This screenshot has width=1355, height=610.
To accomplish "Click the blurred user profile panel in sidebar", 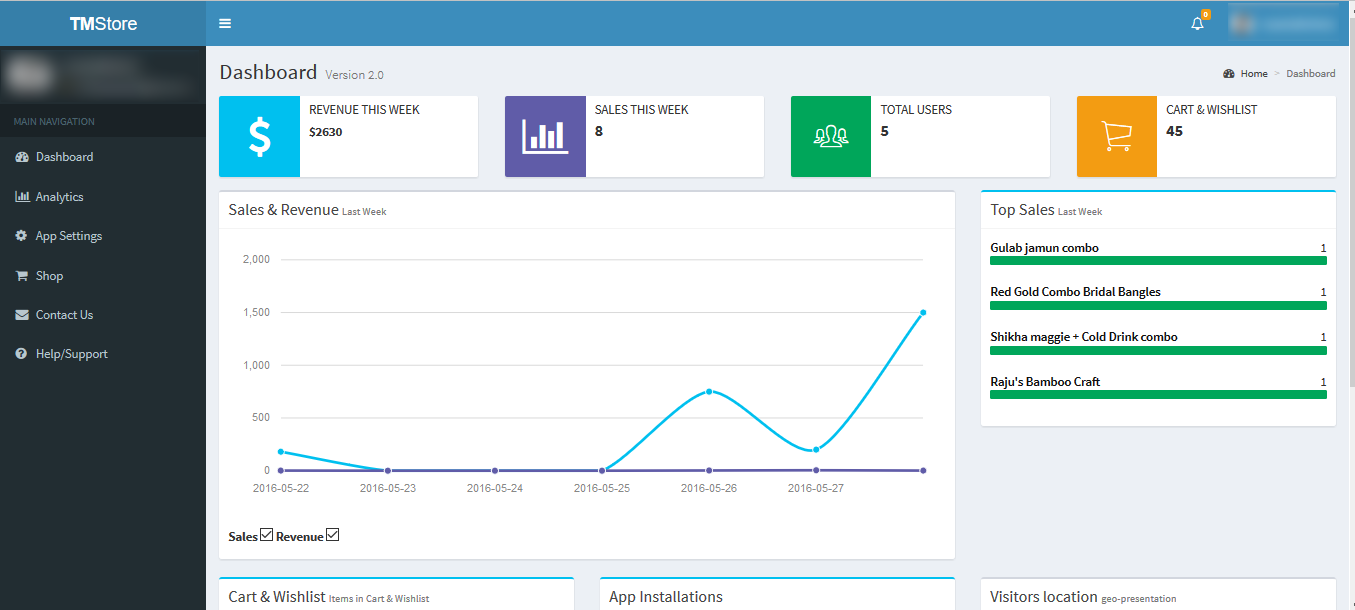I will click(x=103, y=74).
